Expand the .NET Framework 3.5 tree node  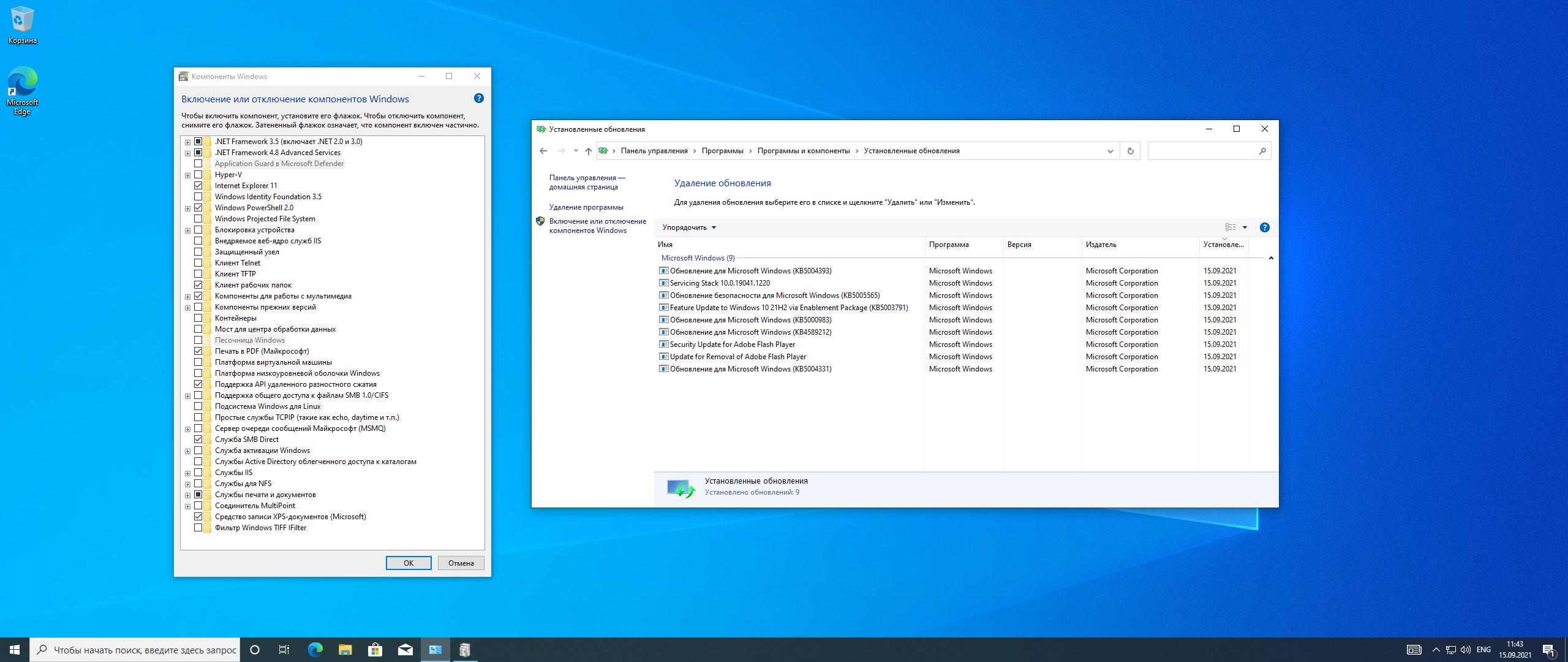[187, 142]
